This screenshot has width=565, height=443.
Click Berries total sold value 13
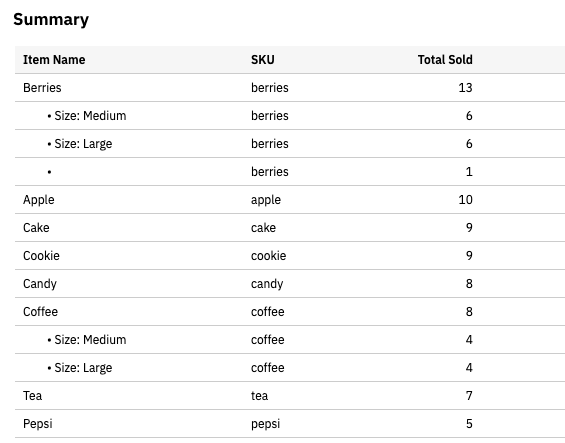click(x=465, y=88)
